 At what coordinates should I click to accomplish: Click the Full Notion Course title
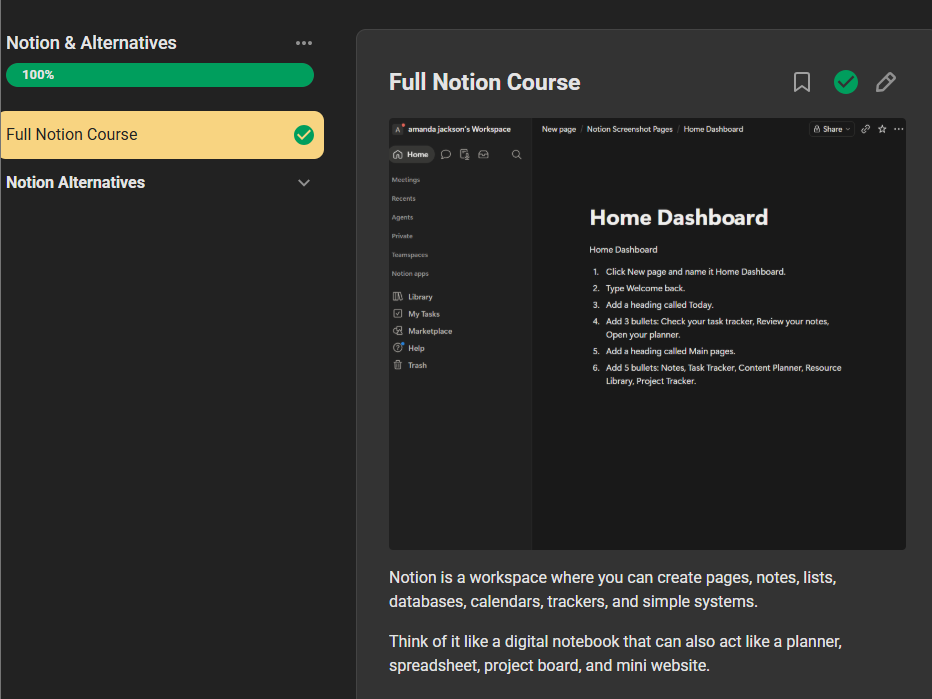point(484,82)
